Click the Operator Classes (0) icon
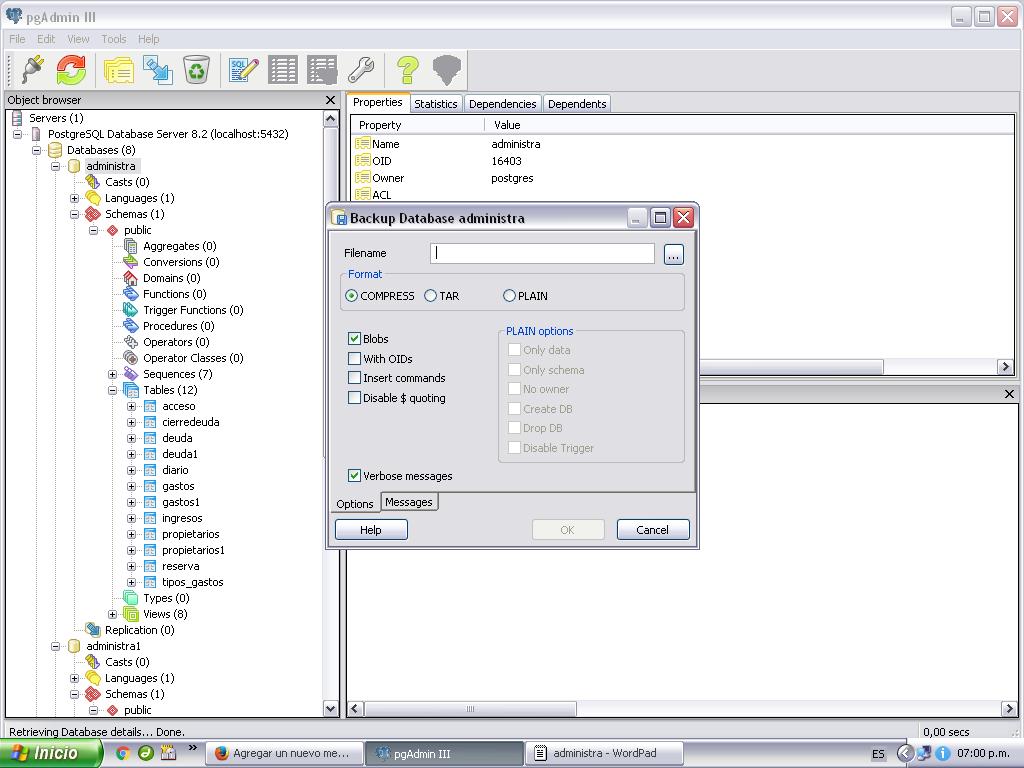The width and height of the screenshot is (1024, 768). 131,358
